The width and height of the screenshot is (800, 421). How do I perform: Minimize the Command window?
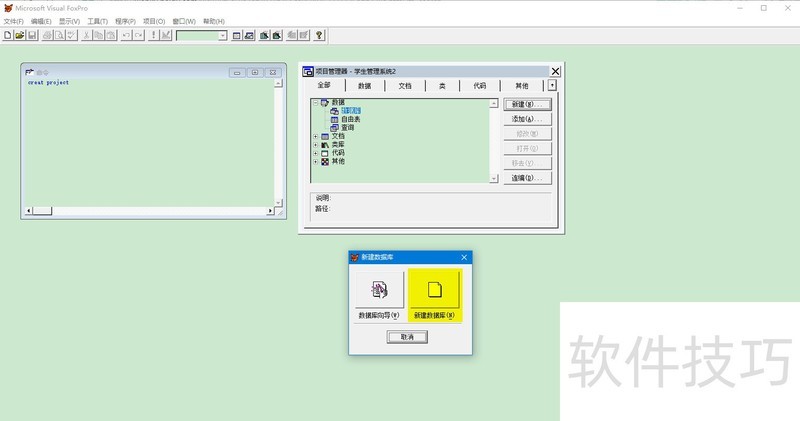click(237, 72)
